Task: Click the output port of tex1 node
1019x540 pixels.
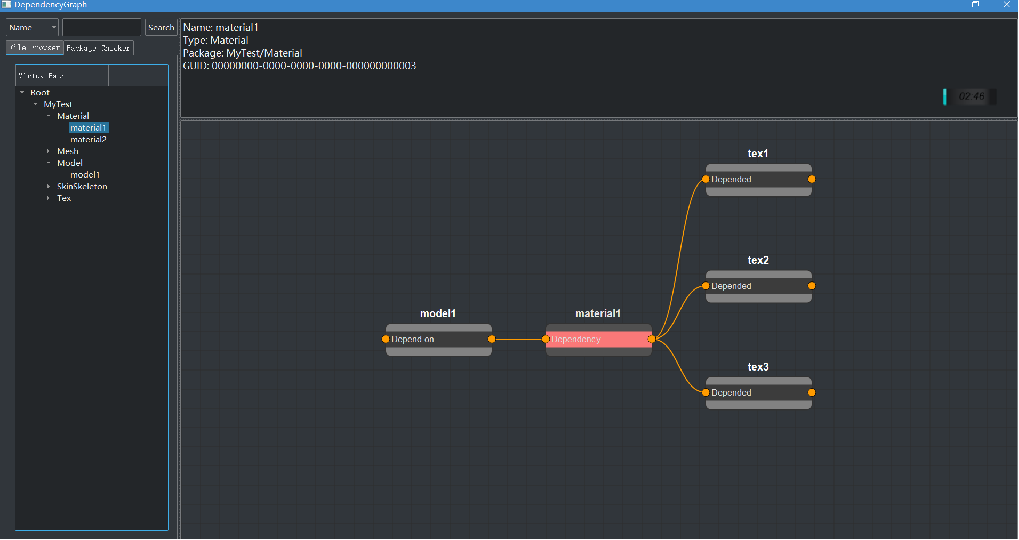Action: (811, 179)
